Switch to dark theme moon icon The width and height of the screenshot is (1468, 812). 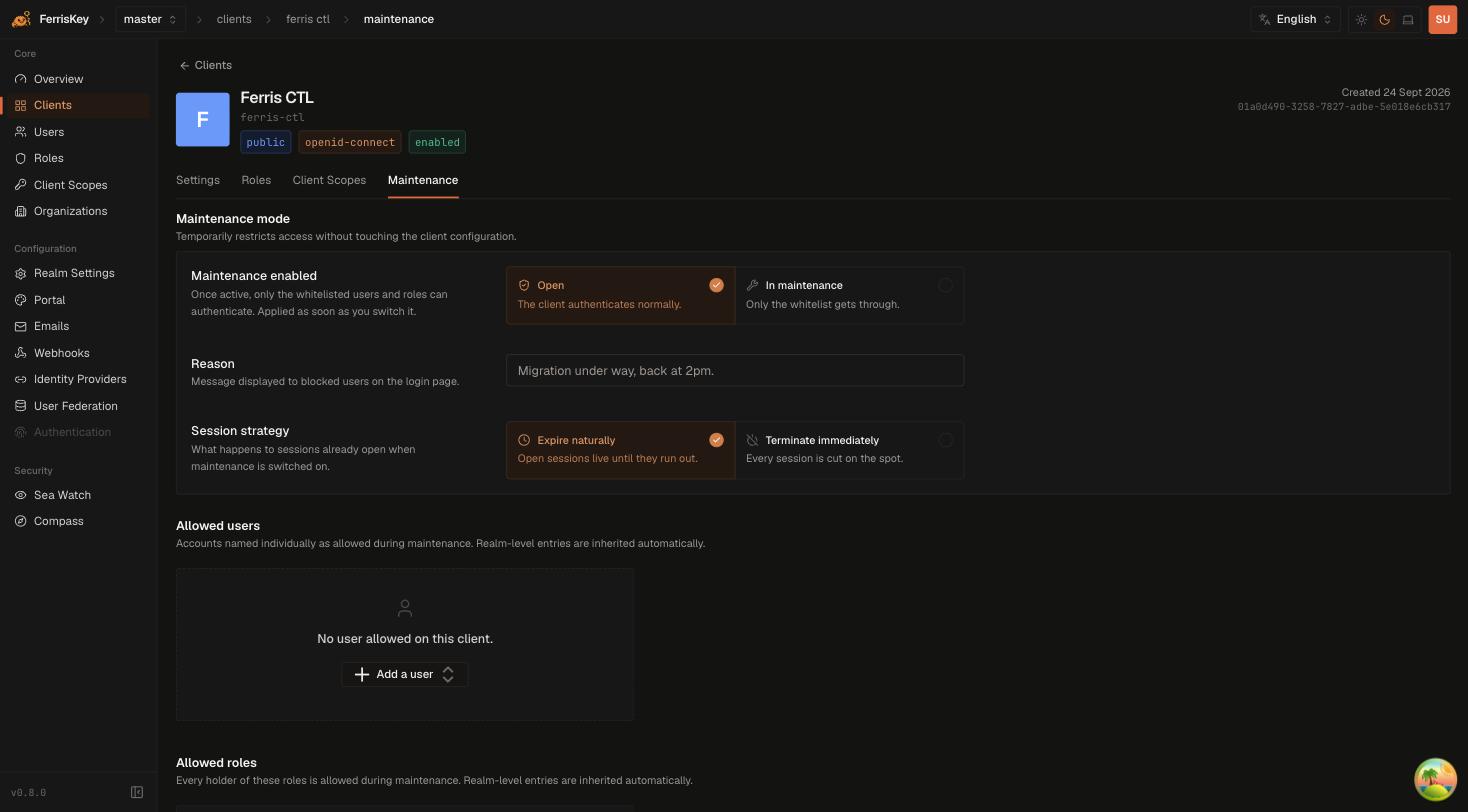(1385, 19)
